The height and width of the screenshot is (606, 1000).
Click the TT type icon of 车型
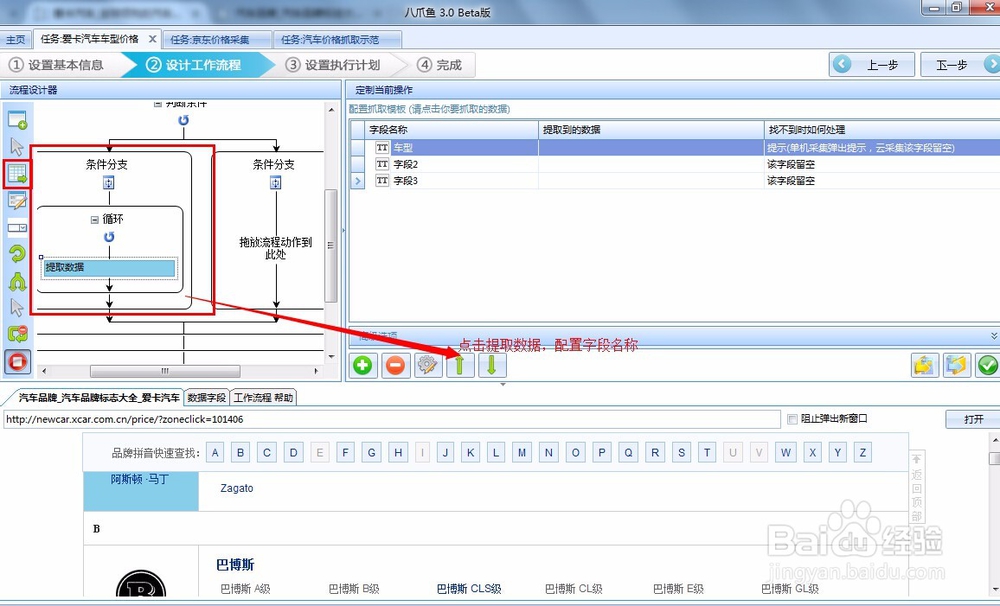tap(382, 147)
